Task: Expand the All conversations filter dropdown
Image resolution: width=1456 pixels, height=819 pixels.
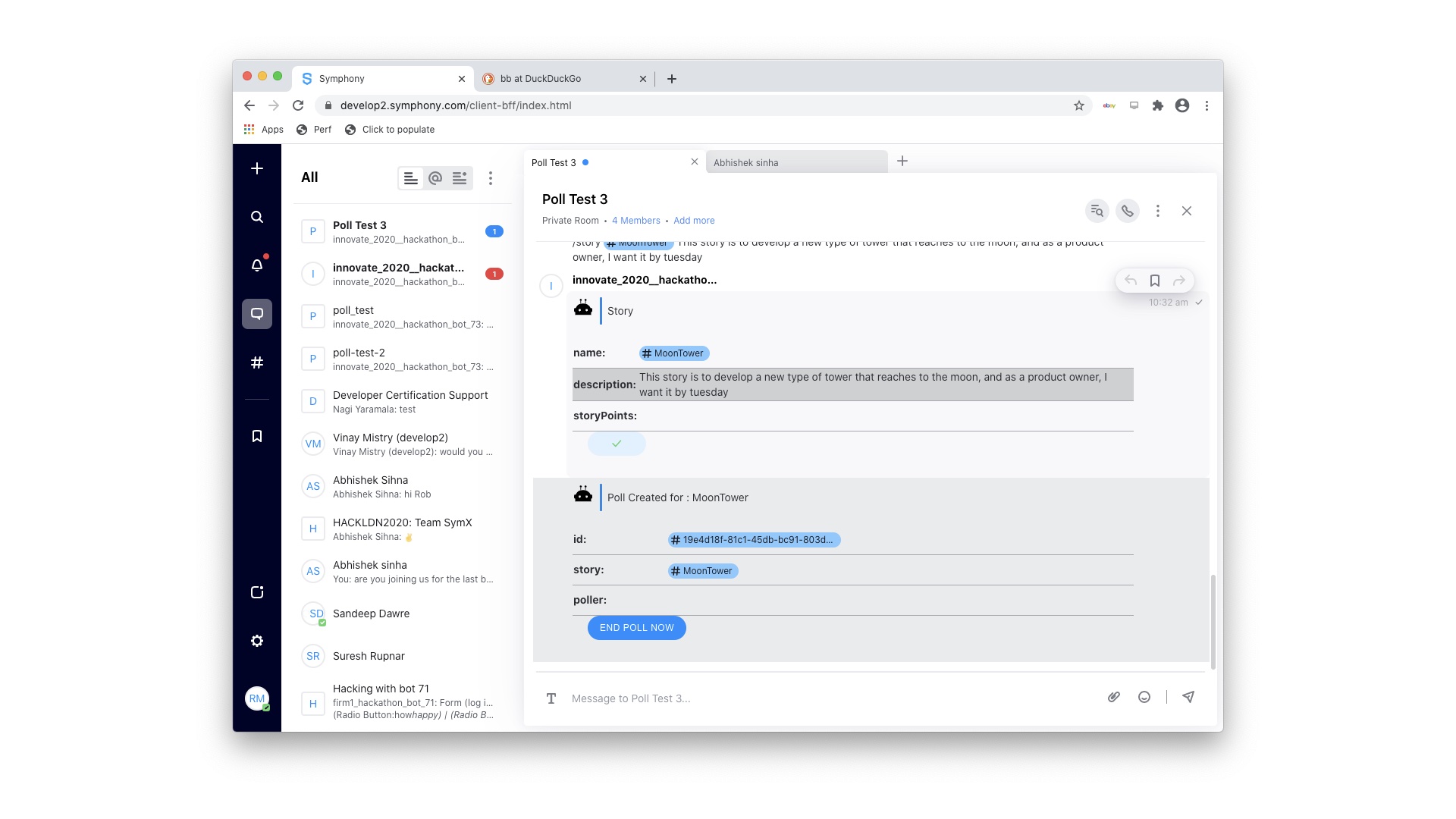Action: 309,177
